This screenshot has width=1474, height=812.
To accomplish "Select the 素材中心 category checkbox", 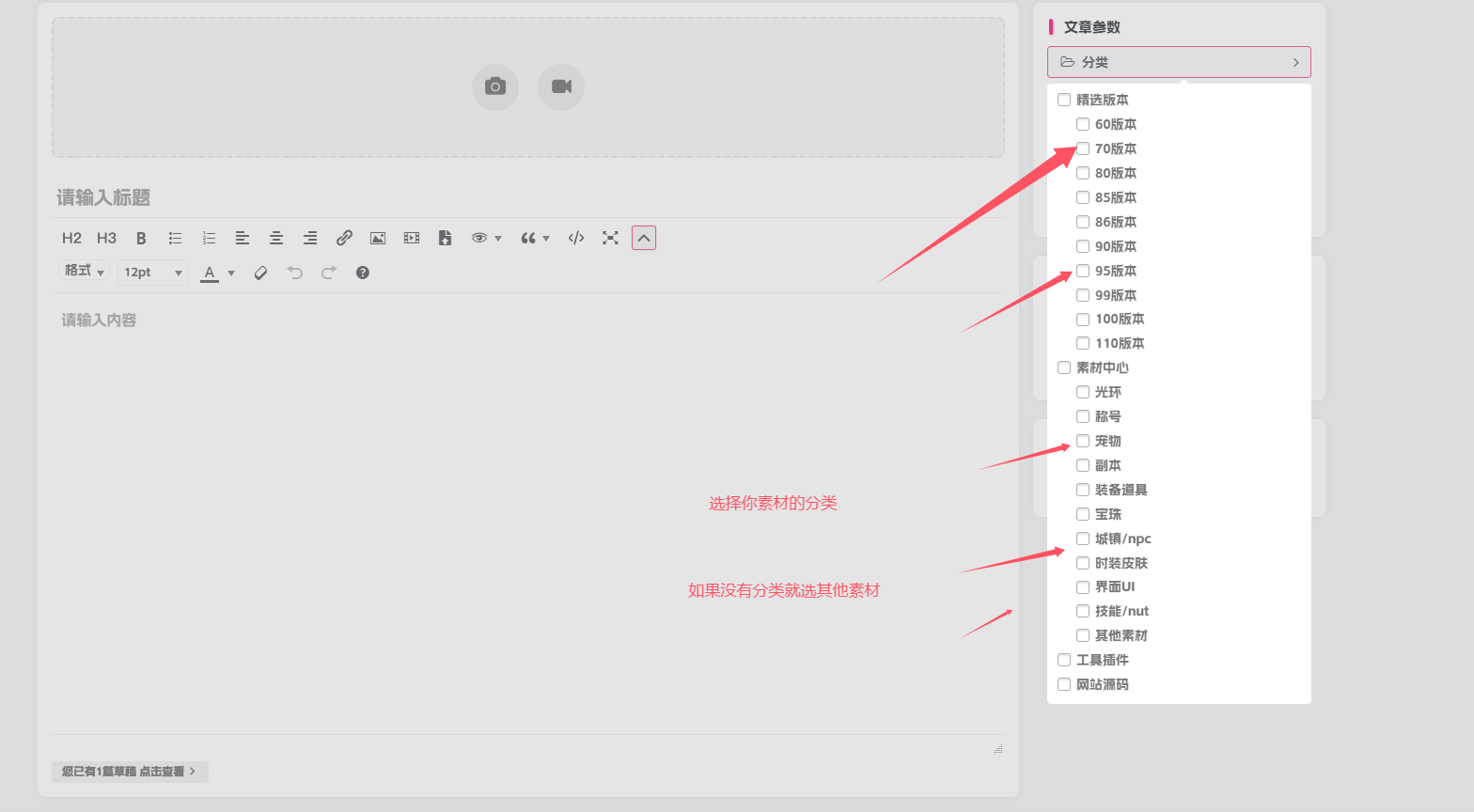I will coord(1064,367).
